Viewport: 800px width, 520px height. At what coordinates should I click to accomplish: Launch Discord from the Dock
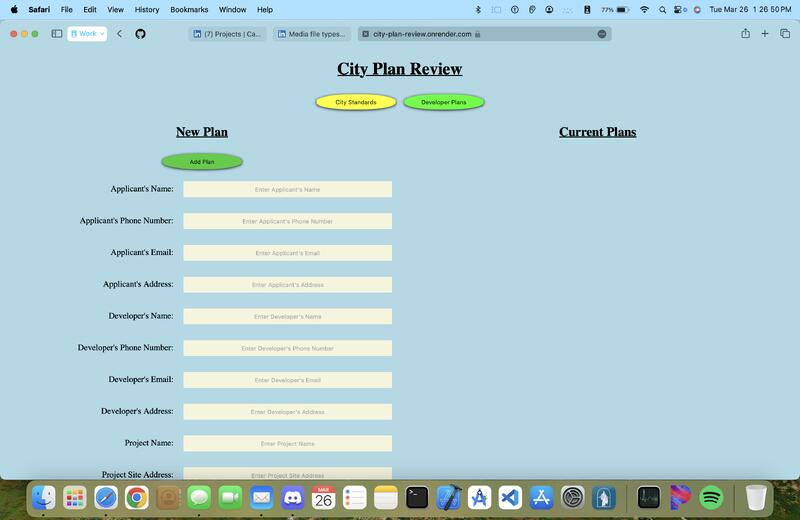click(x=293, y=497)
